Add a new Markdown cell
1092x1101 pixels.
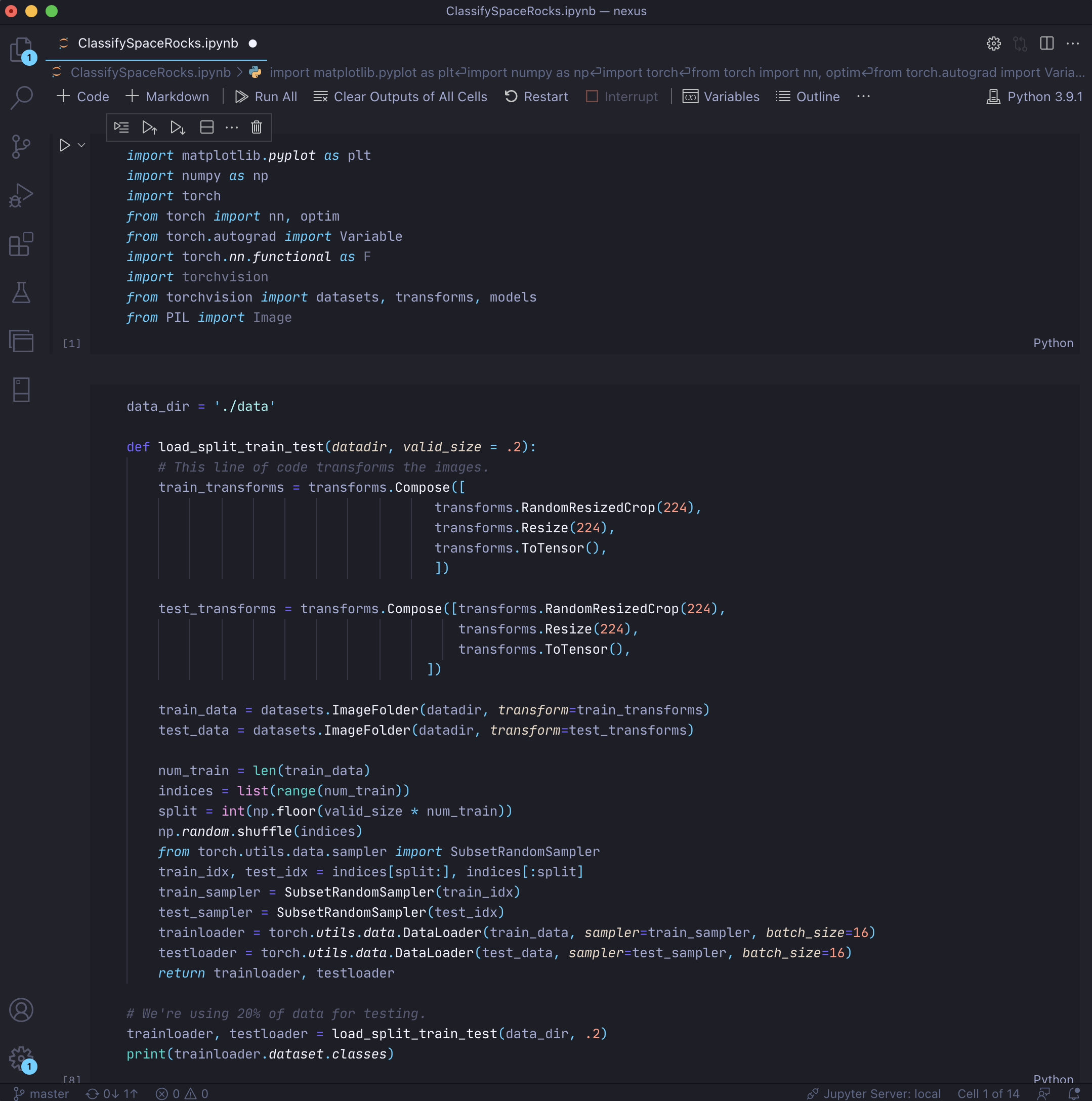pyautogui.click(x=167, y=96)
